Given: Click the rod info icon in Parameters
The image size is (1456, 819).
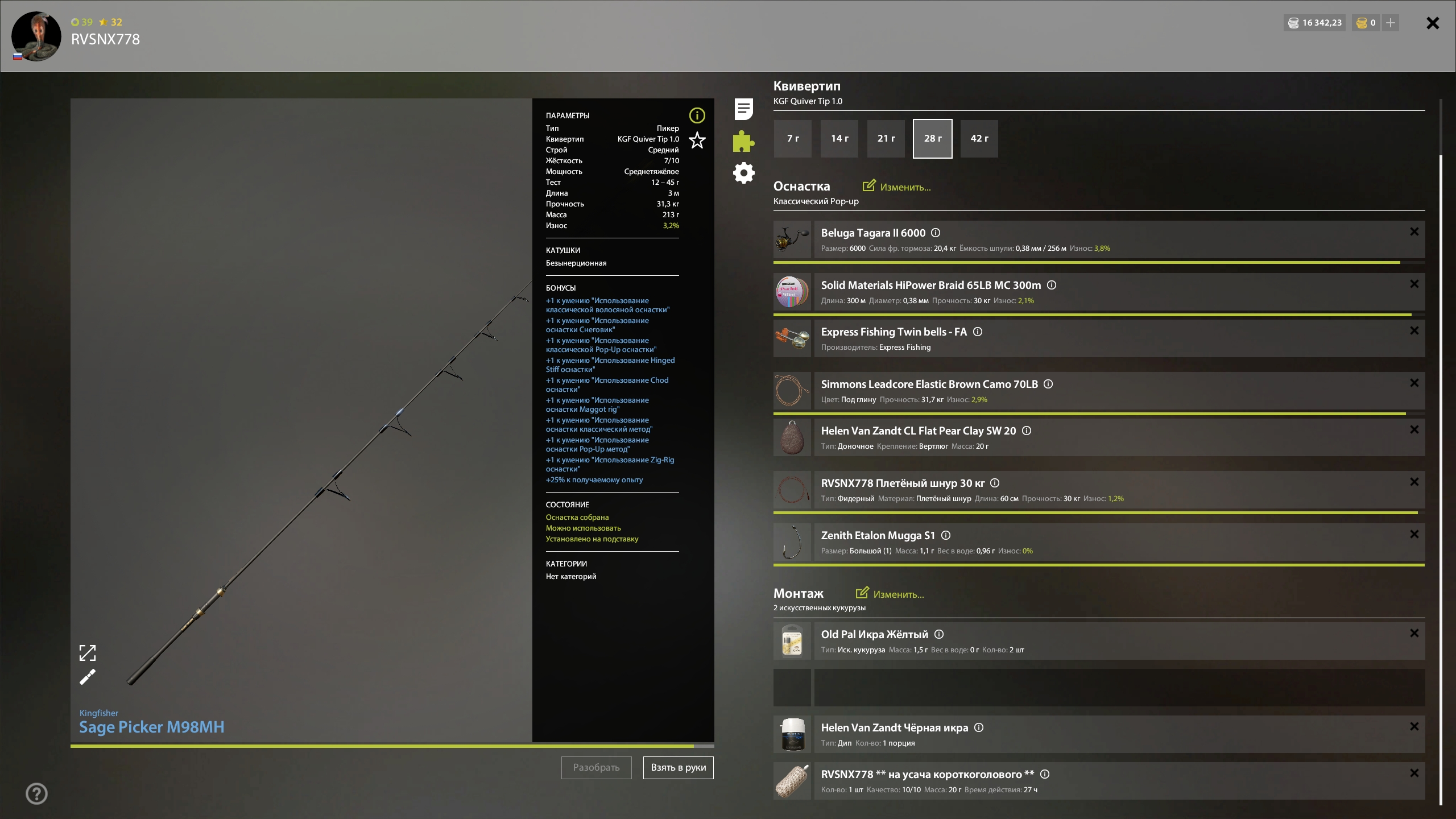Looking at the screenshot, I should [x=697, y=115].
